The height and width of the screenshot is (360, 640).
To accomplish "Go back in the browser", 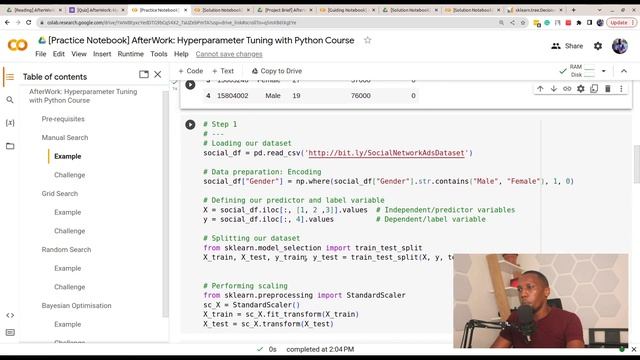I will tap(7, 22).
